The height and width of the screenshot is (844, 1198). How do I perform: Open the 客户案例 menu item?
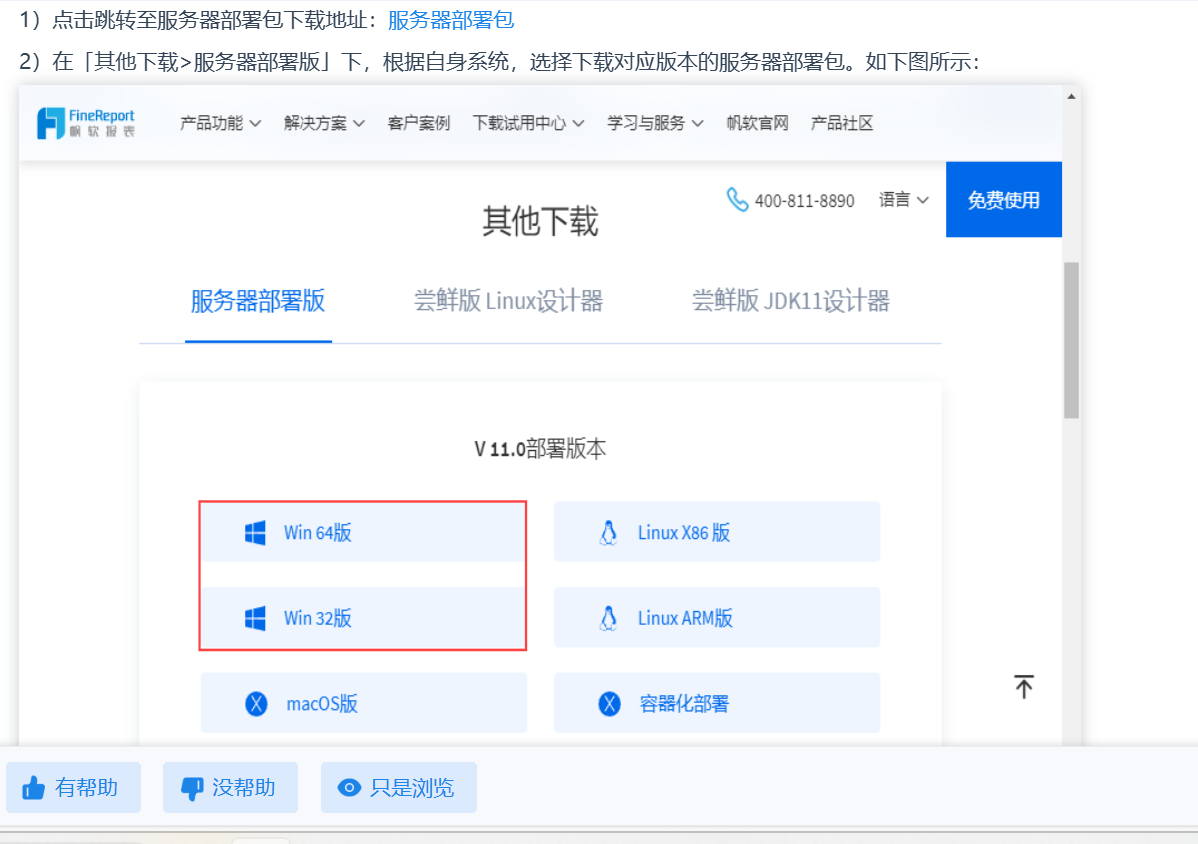click(419, 123)
